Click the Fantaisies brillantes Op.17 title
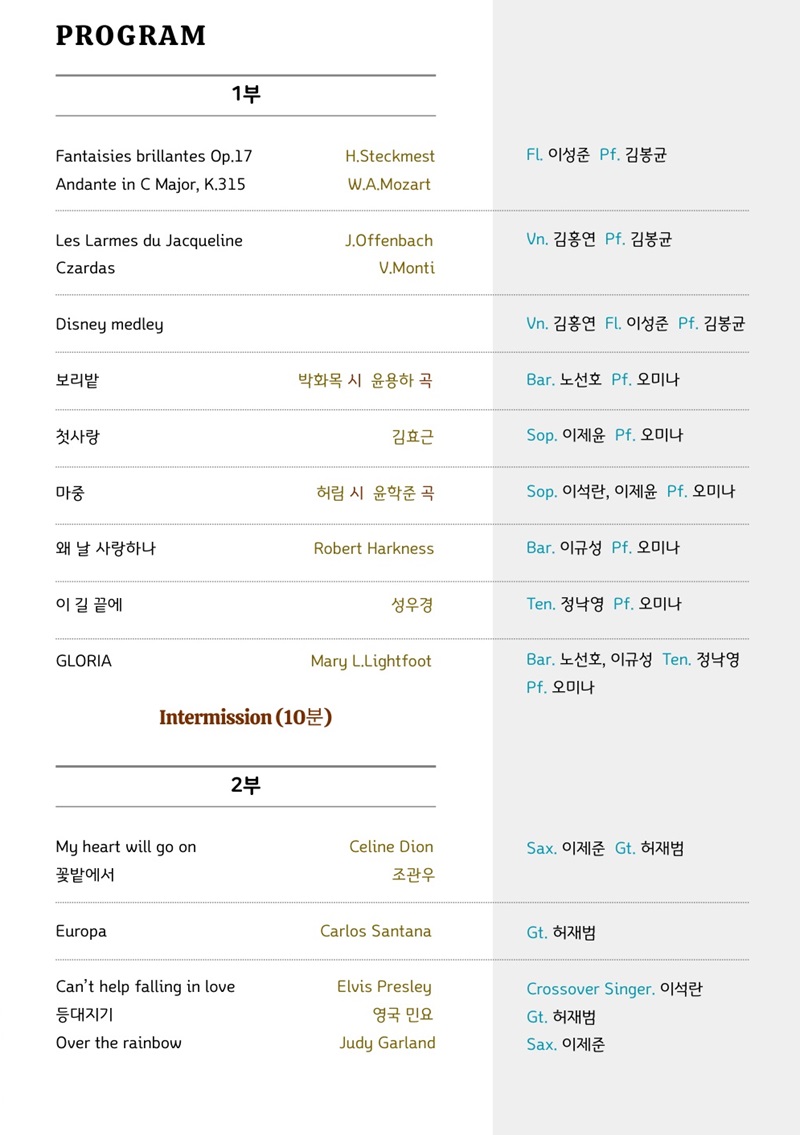Screen dimensions: 800x1135 click(x=154, y=156)
